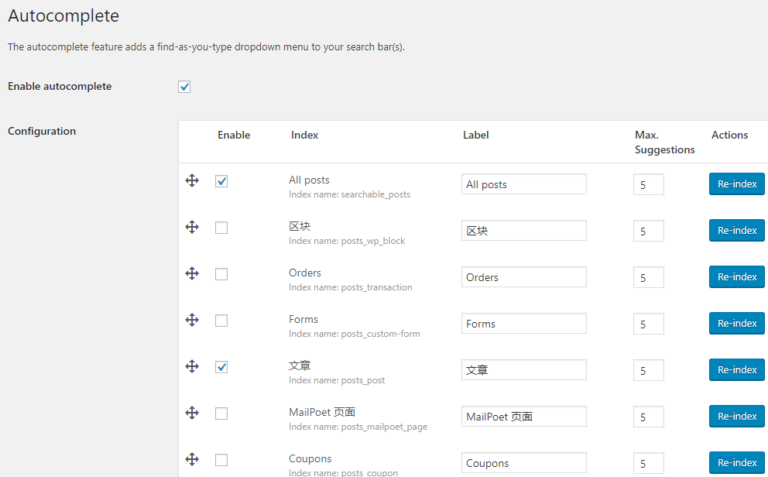
Task: Focus max suggestions field for 文章
Action: click(648, 371)
